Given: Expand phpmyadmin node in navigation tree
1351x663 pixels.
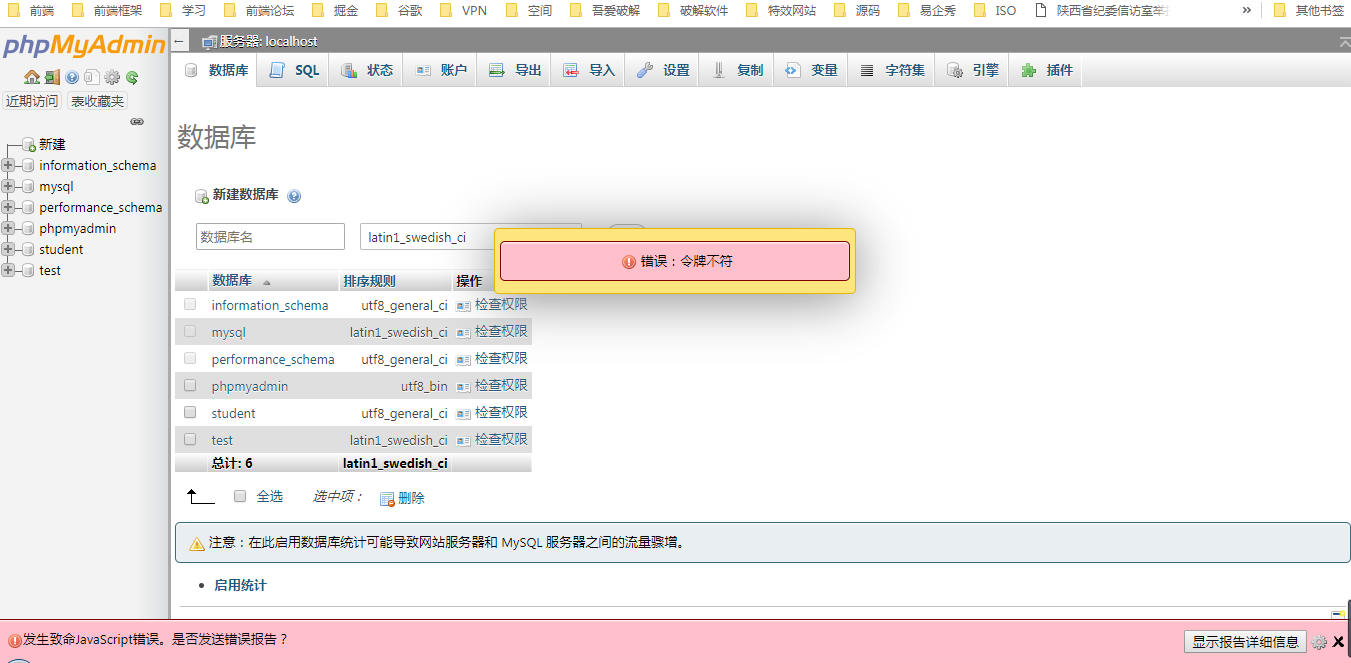Looking at the screenshot, I should 8,228.
